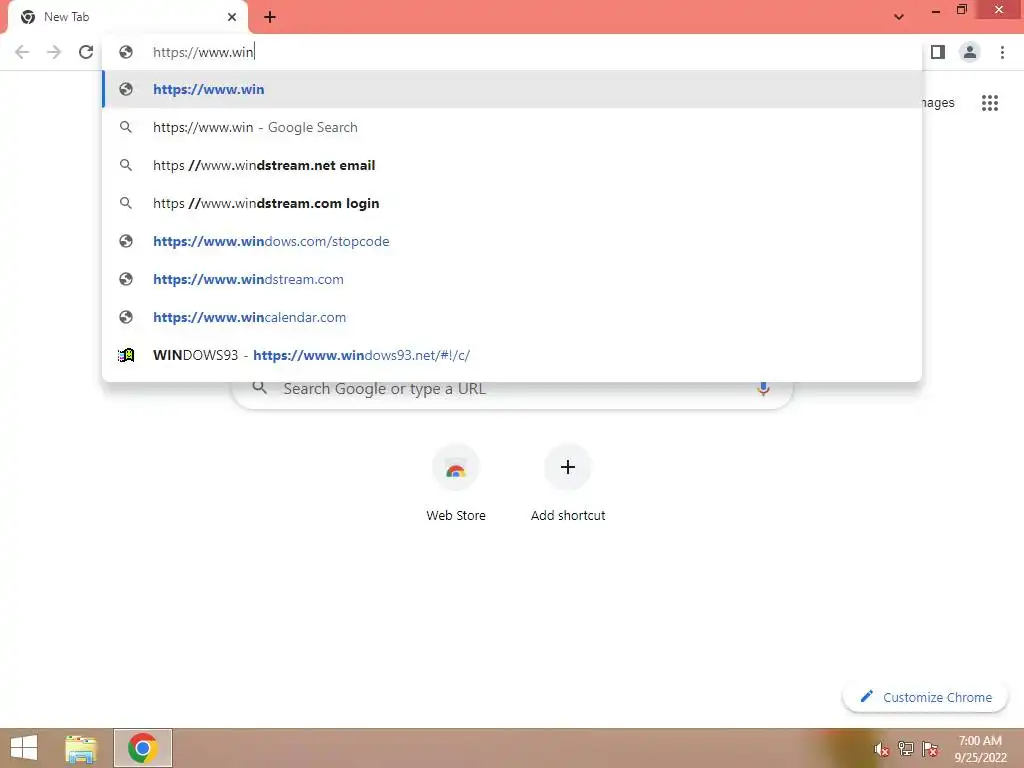The width and height of the screenshot is (1024, 768).
Task: Click the voice search microphone icon
Action: [763, 389]
